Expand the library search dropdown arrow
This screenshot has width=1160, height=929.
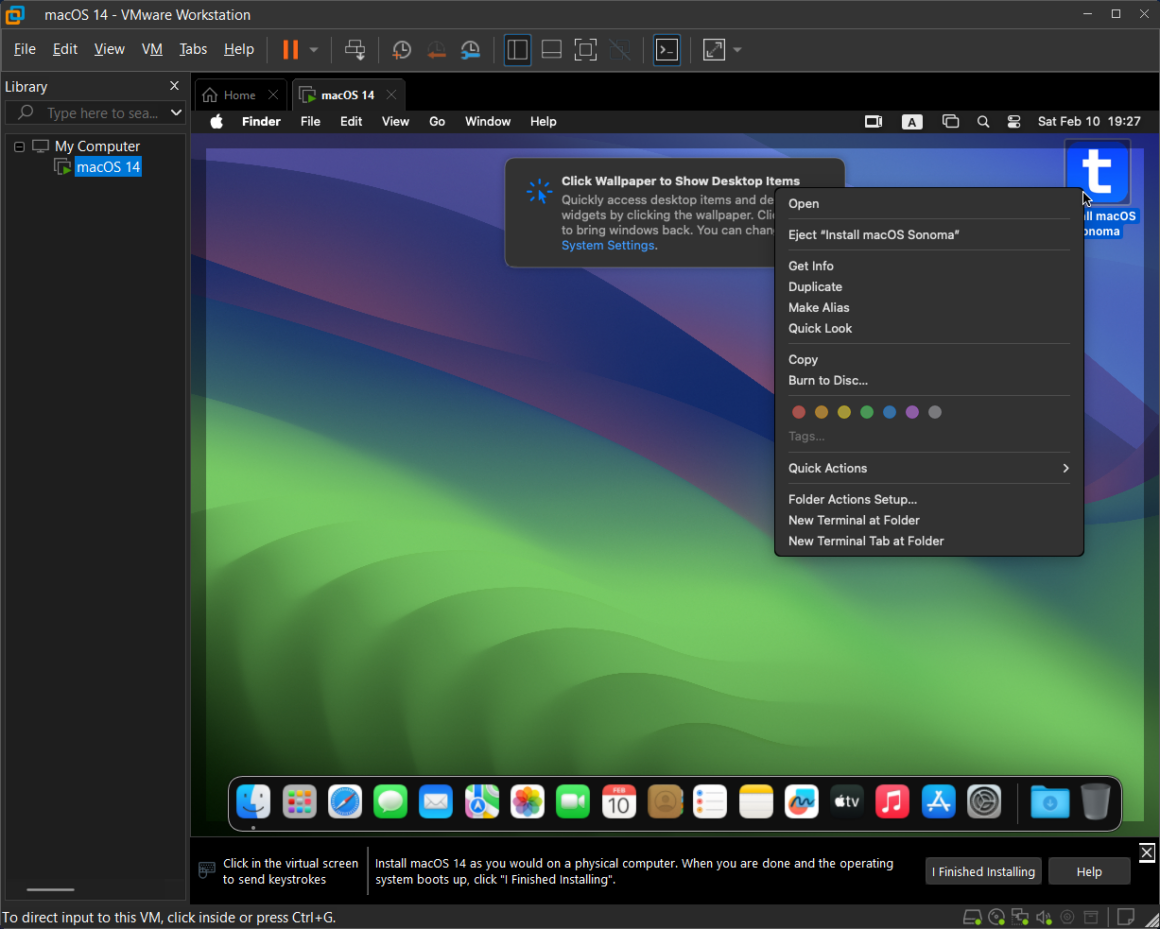(x=176, y=112)
